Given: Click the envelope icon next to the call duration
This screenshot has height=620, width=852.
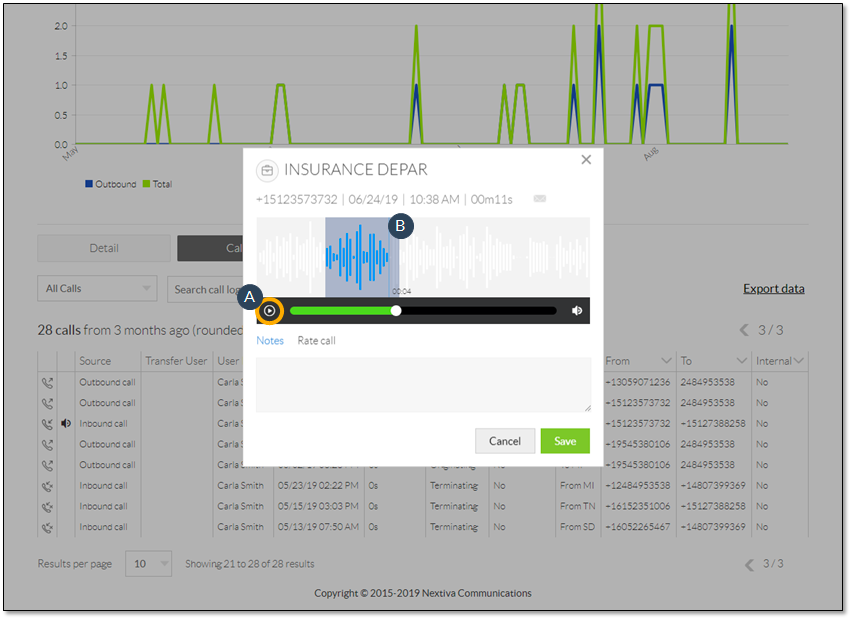Looking at the screenshot, I should 539,198.
